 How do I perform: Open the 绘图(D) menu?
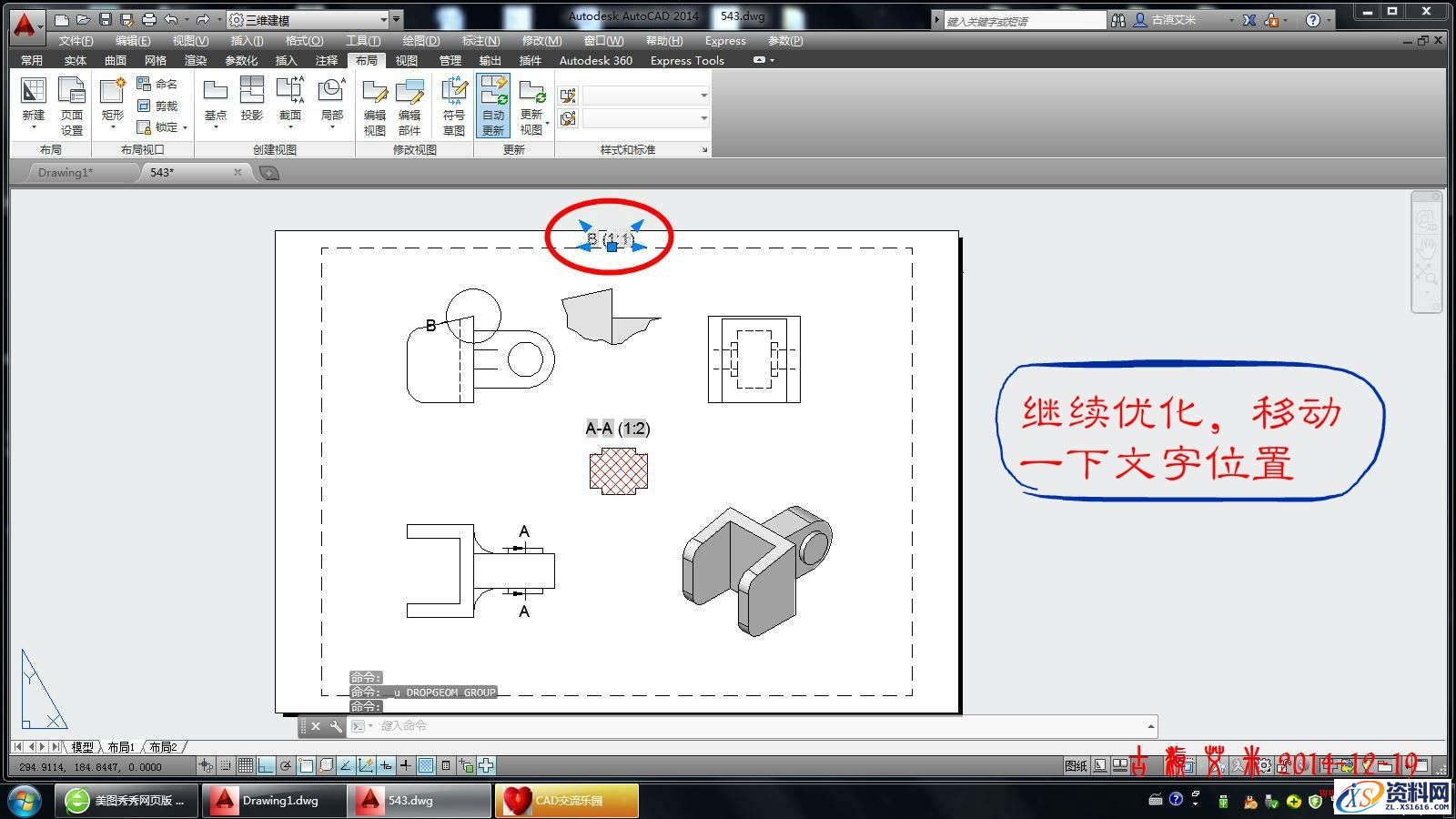point(422,41)
